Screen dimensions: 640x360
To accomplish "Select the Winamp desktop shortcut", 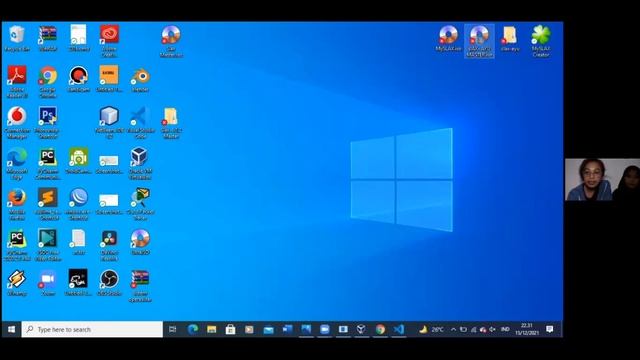I will click(17, 283).
